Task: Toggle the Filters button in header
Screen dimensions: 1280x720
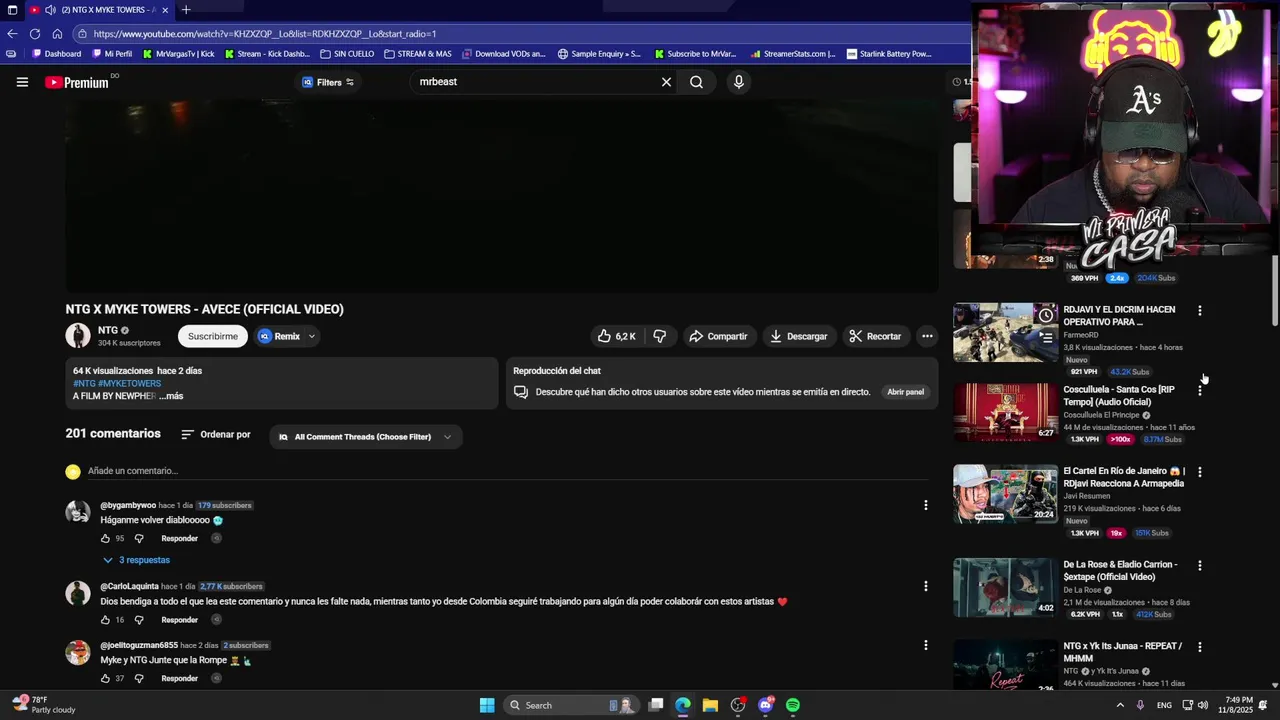Action: point(328,82)
